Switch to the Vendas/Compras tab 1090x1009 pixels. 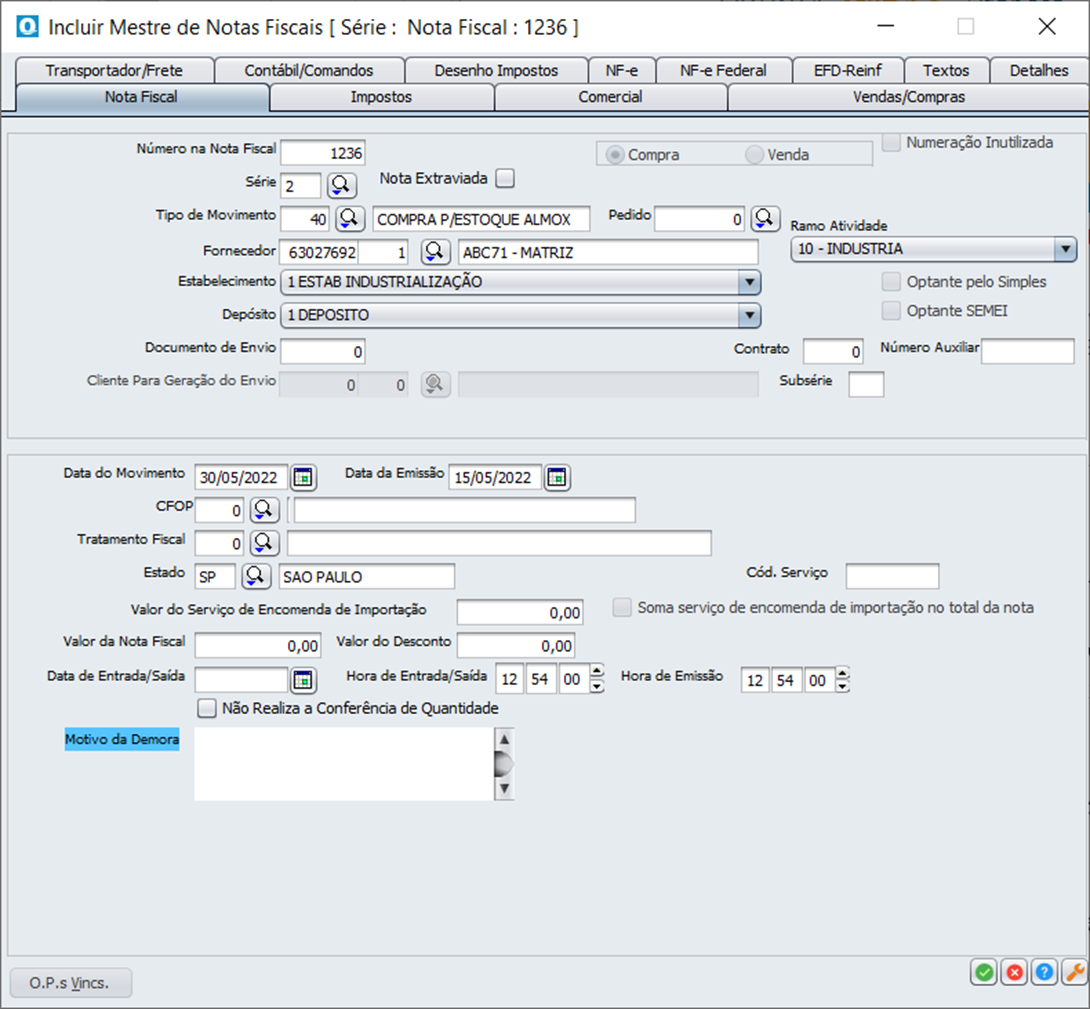pyautogui.click(x=909, y=97)
